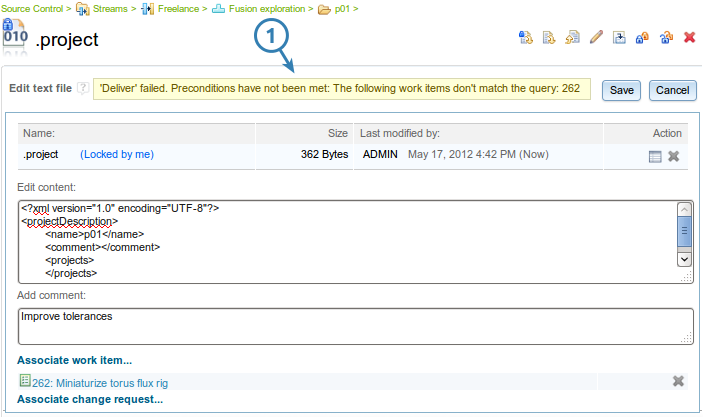Open Associate work item link
Viewport: 703px width, 417px height.
tap(74, 360)
